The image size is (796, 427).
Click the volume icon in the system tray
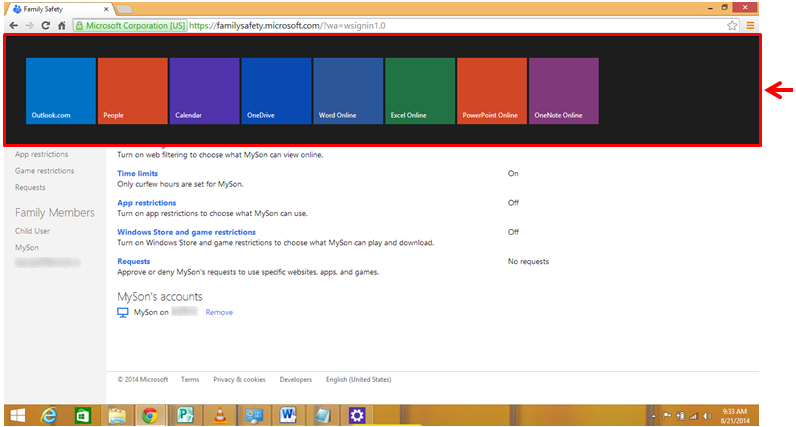click(707, 416)
